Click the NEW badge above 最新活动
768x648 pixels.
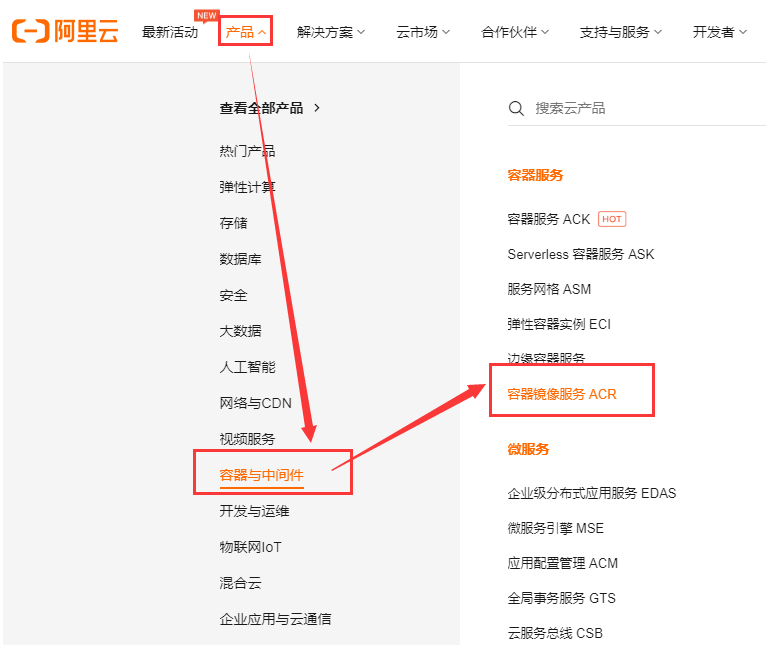(207, 15)
